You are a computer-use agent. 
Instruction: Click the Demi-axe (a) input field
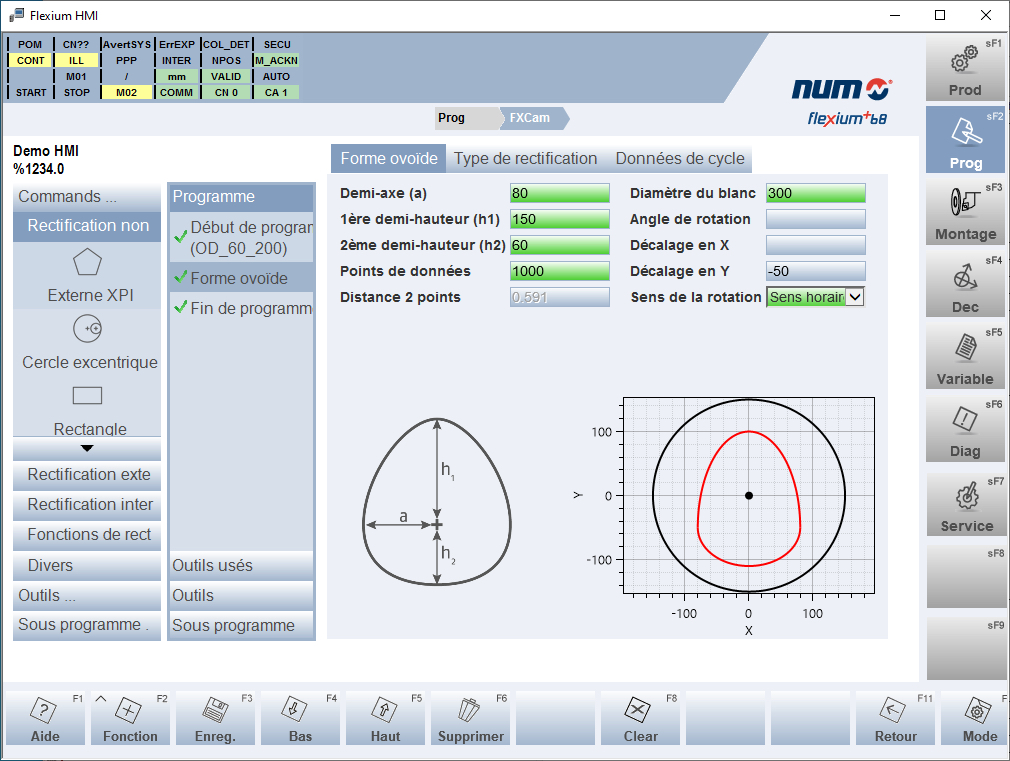click(559, 194)
